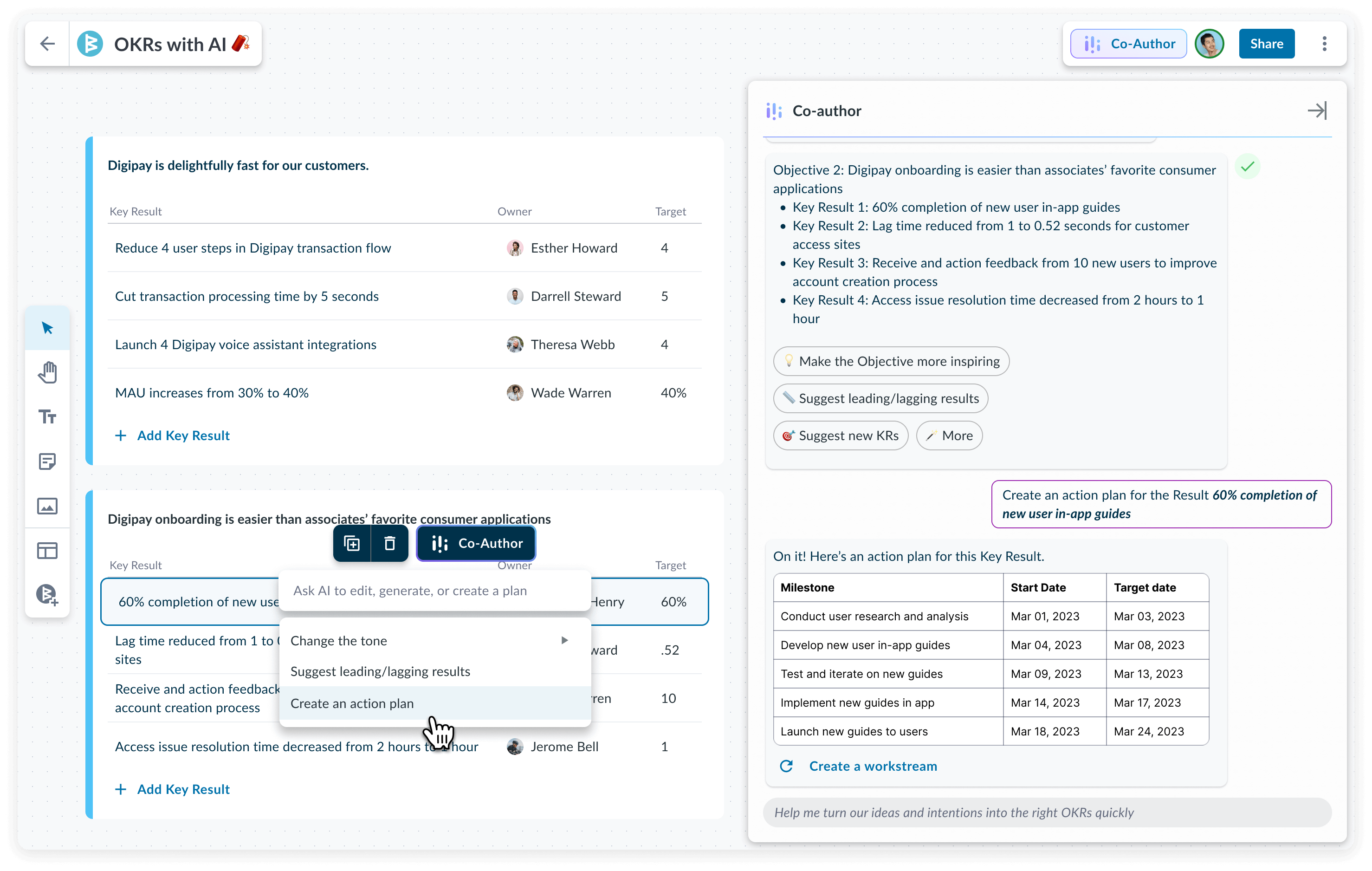
Task: Open the Co-Author panel from top bar
Action: coord(1129,44)
